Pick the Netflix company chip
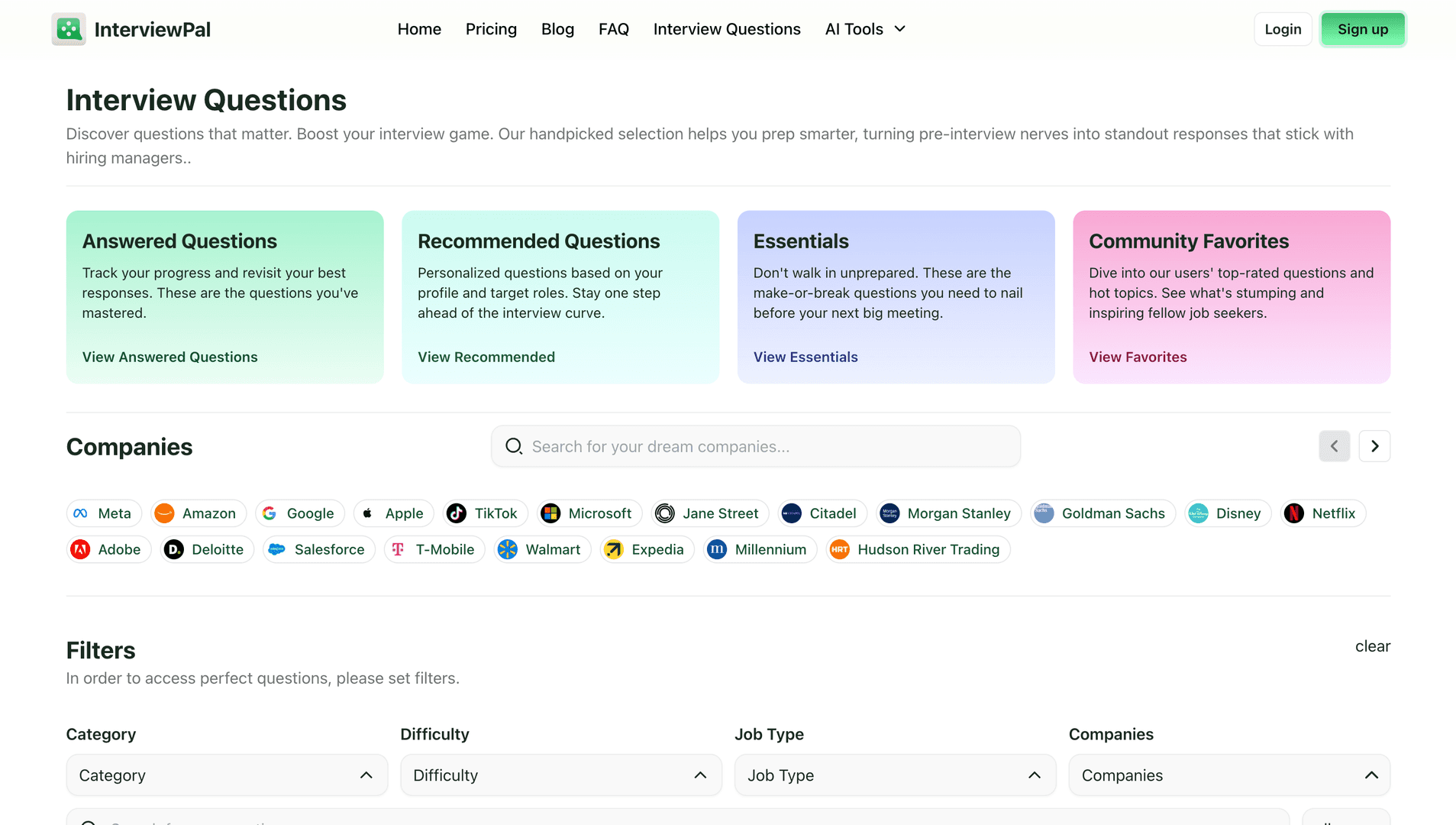 click(x=1323, y=513)
